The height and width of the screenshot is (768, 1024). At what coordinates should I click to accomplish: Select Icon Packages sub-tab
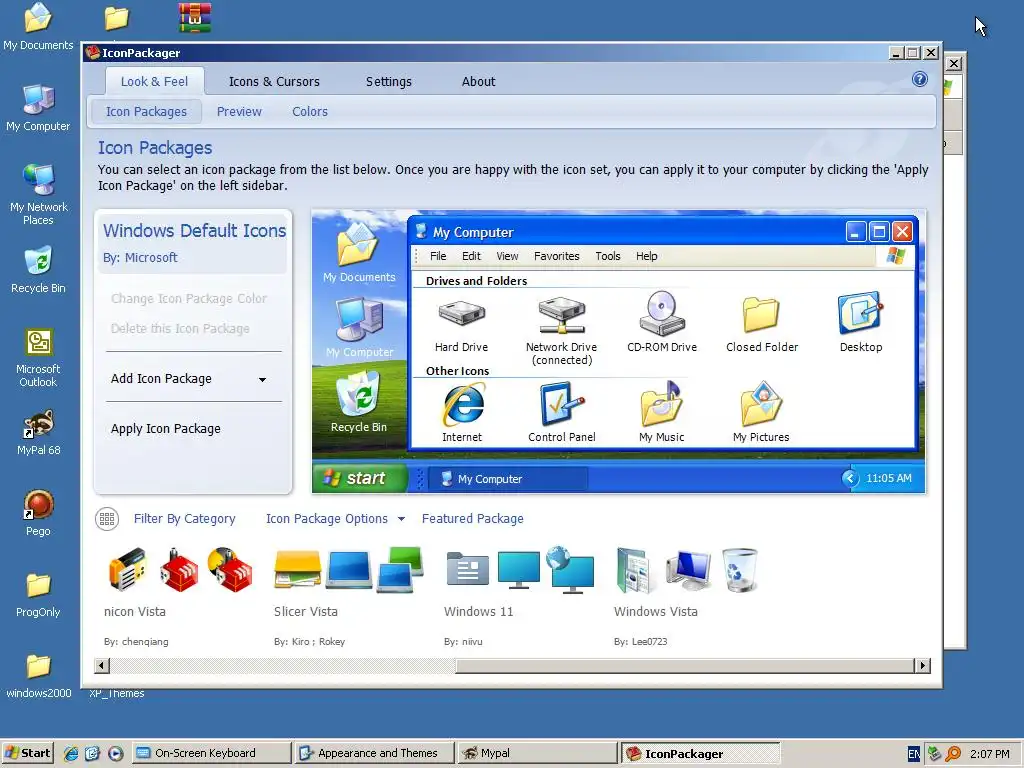coord(146,112)
